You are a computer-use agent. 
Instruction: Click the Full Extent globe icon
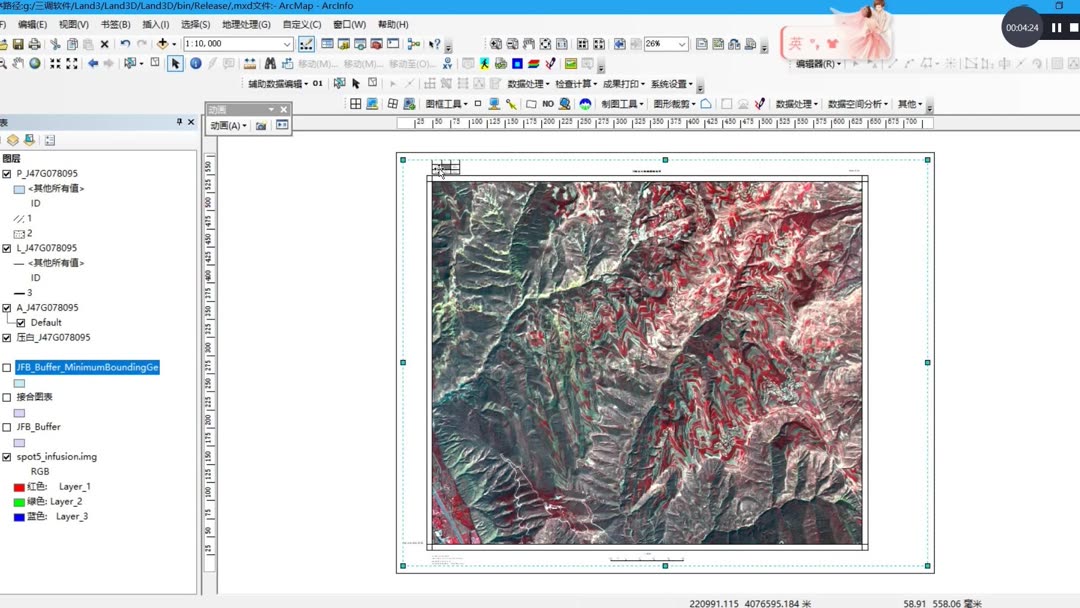tap(34, 62)
